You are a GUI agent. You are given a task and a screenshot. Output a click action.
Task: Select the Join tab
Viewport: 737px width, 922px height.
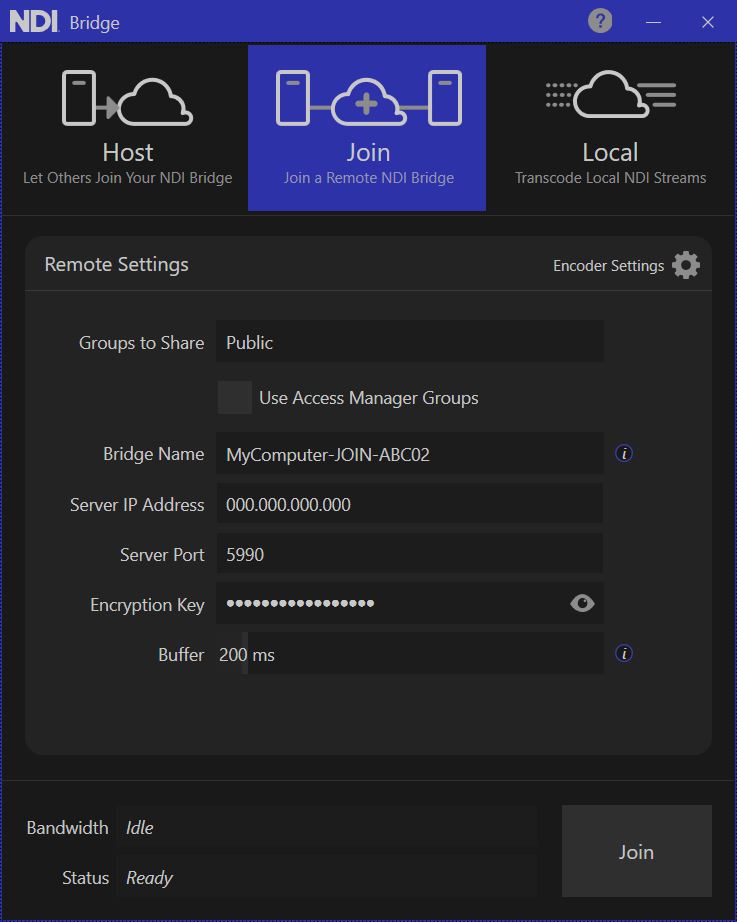367,128
